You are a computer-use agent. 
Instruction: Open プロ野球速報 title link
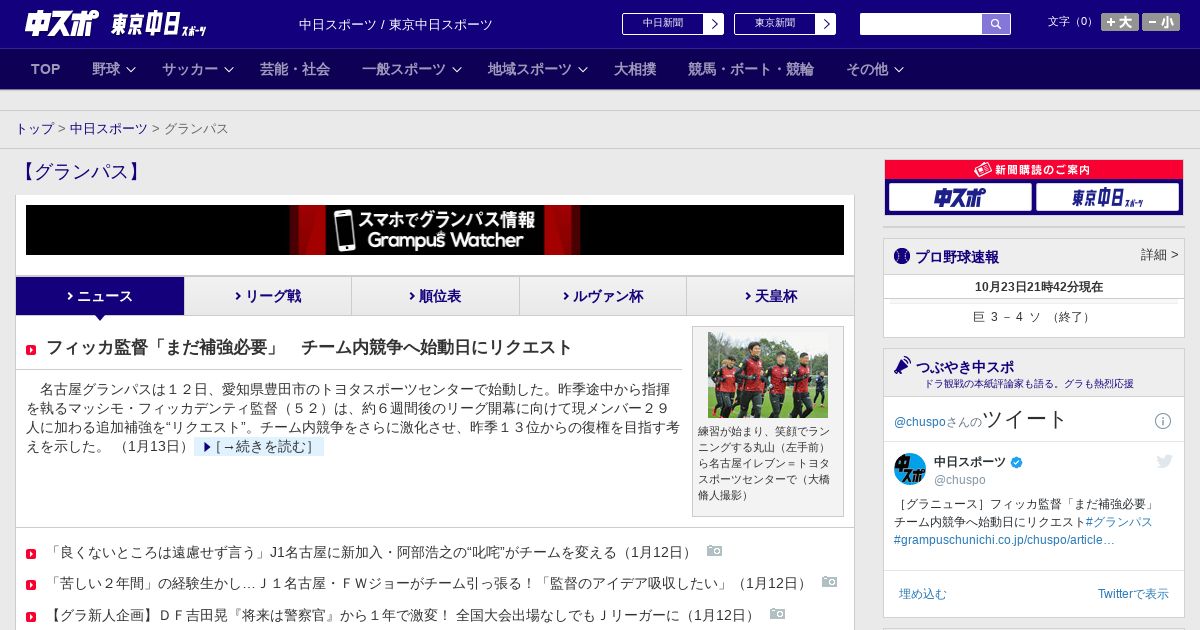[957, 257]
